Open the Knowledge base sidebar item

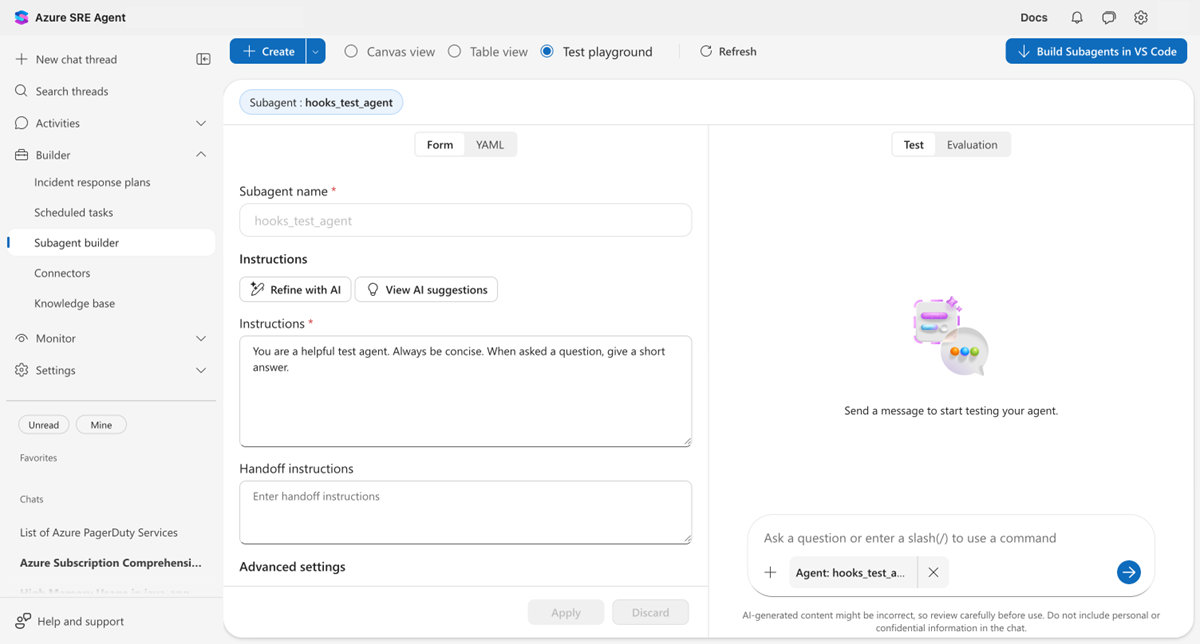click(x=74, y=303)
